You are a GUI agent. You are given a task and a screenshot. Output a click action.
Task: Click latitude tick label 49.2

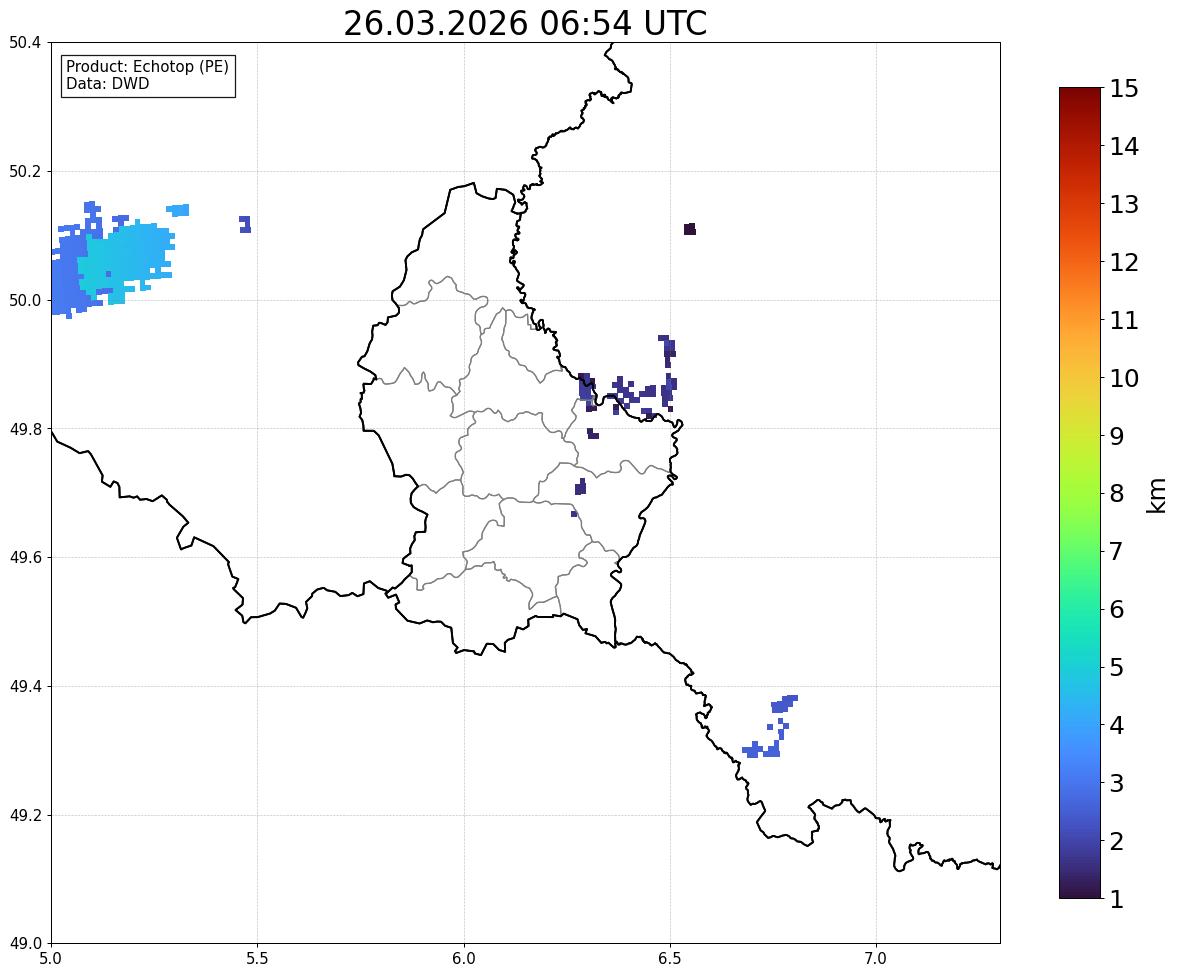25,815
